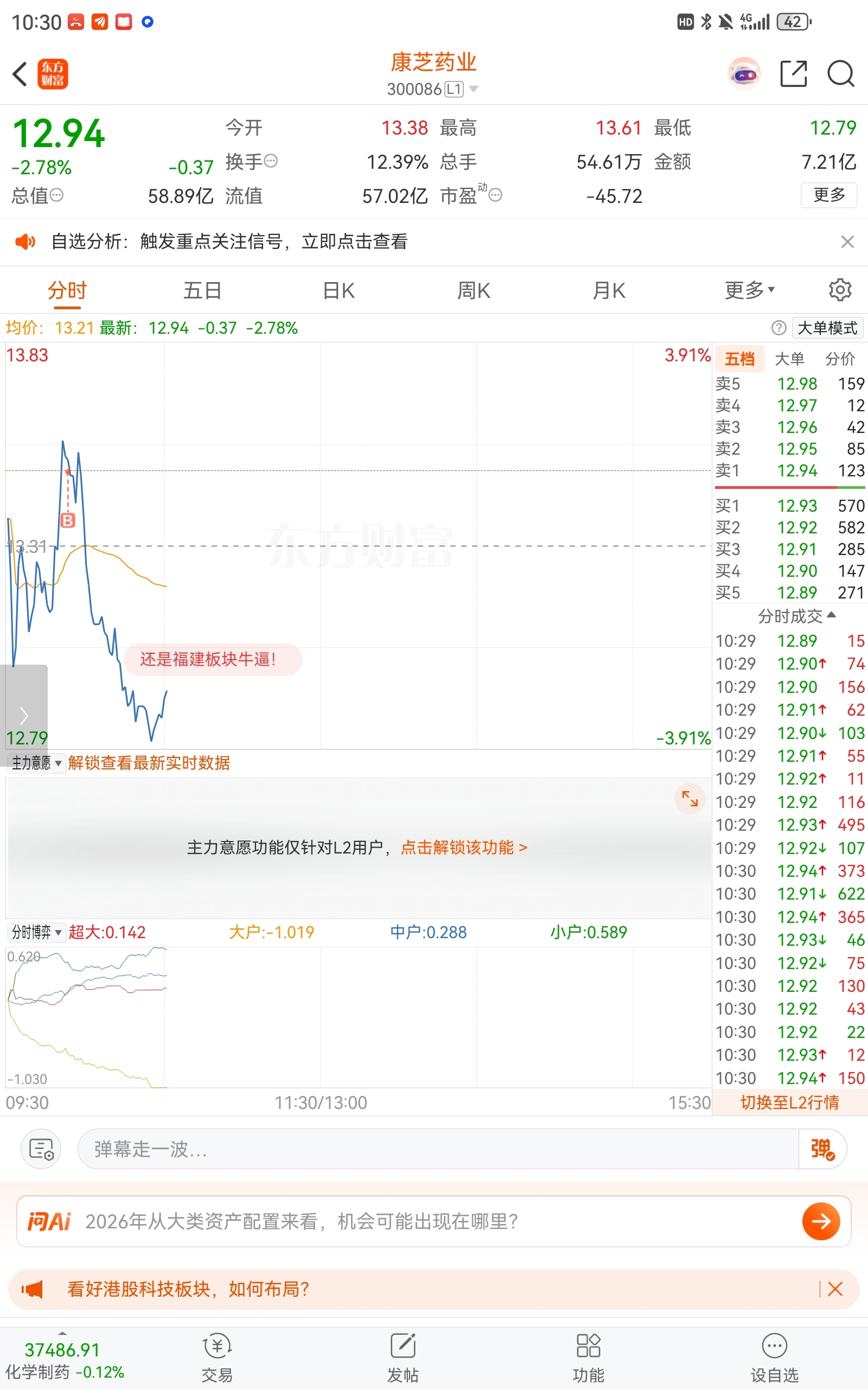Toggle the 弹 danmaku switch
The width and height of the screenshot is (868, 1389).
point(822,1149)
